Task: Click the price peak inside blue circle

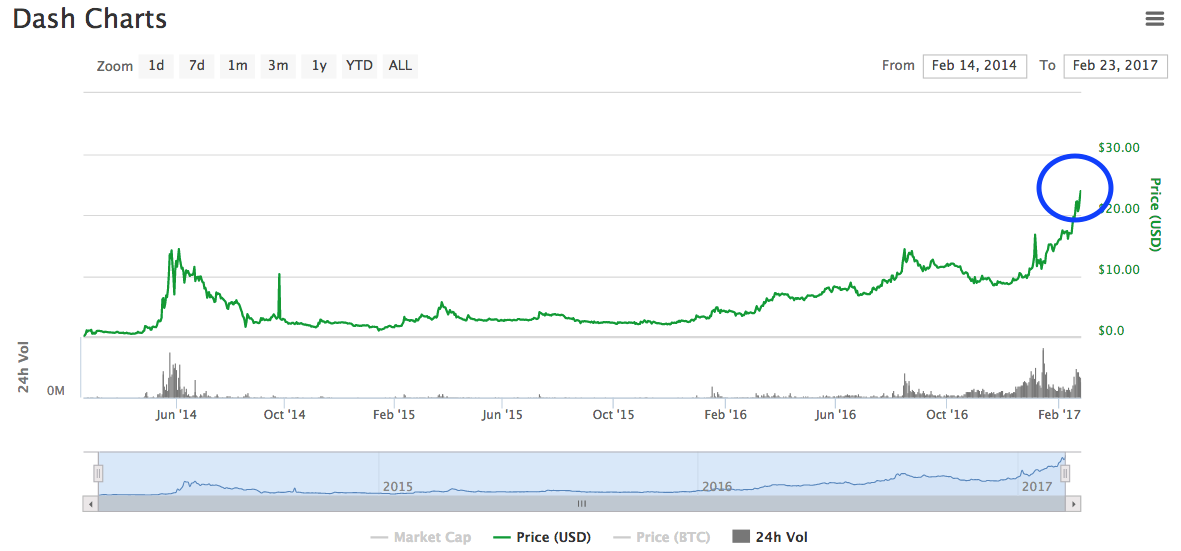Action: (1080, 191)
